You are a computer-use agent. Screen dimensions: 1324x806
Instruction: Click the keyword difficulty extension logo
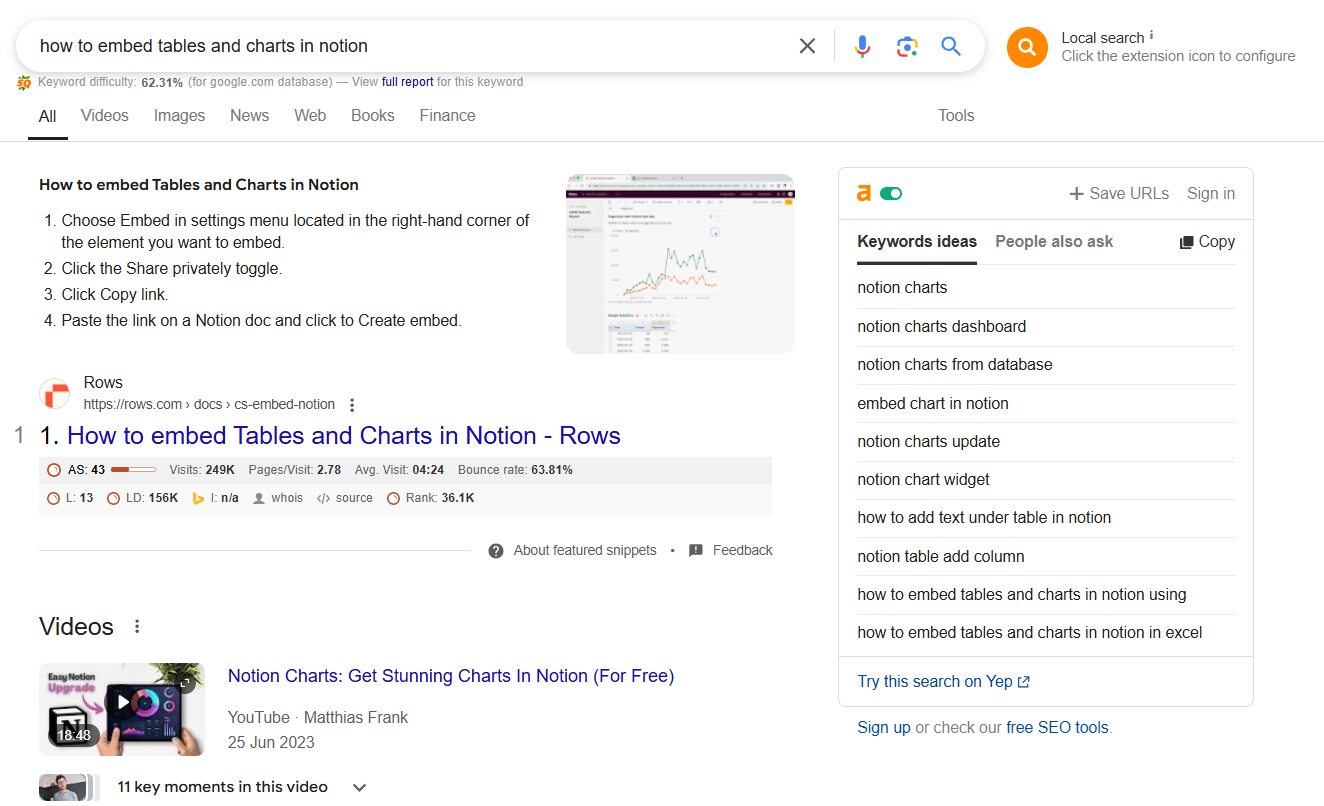click(24, 83)
